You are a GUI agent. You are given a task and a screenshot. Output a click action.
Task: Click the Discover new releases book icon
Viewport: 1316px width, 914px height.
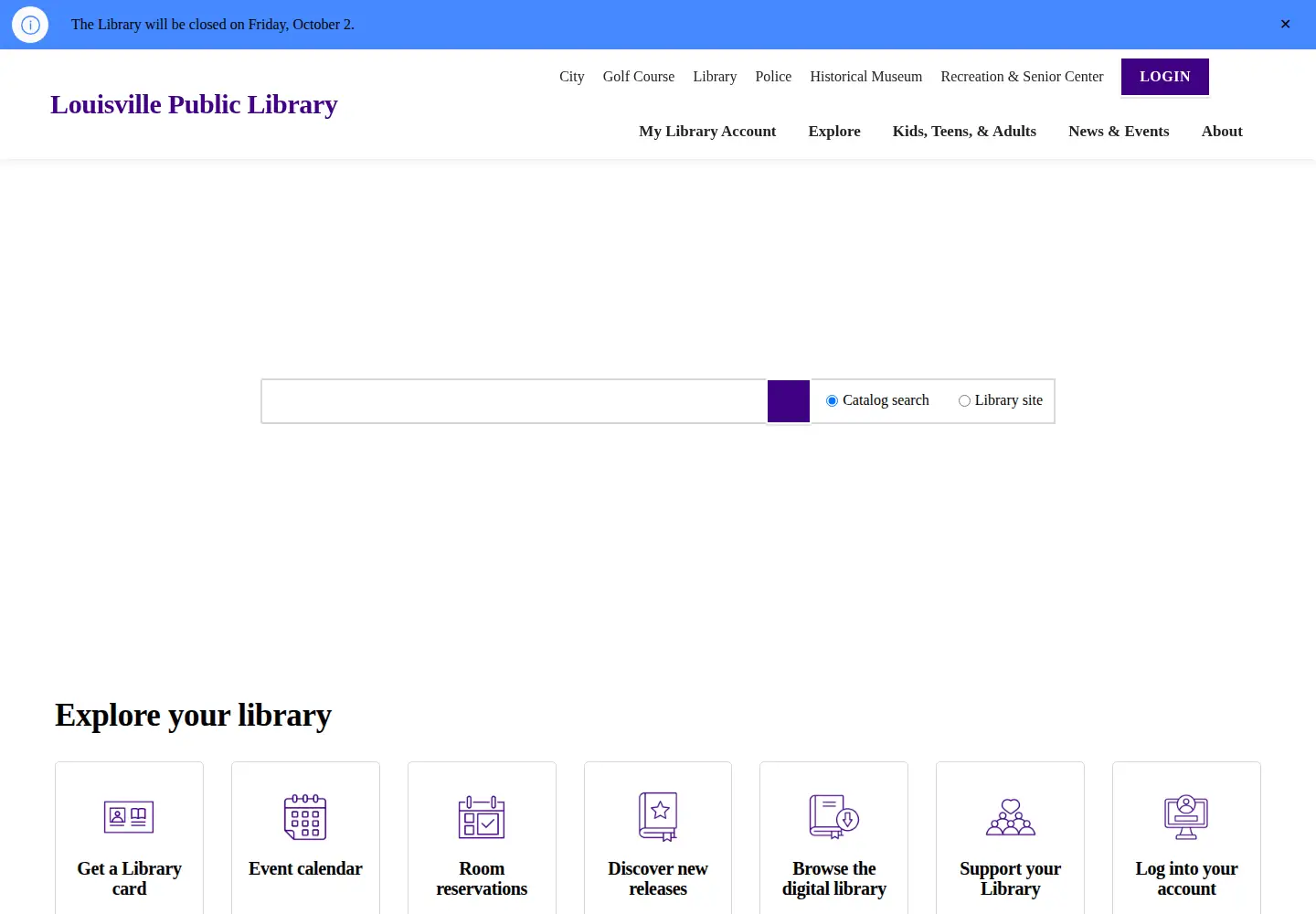click(658, 817)
